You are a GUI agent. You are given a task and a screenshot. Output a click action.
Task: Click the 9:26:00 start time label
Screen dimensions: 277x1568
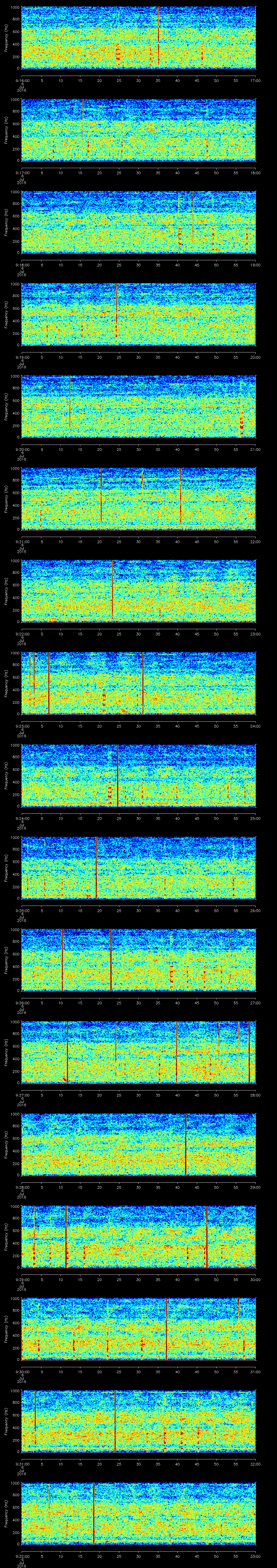pyautogui.click(x=22, y=1003)
